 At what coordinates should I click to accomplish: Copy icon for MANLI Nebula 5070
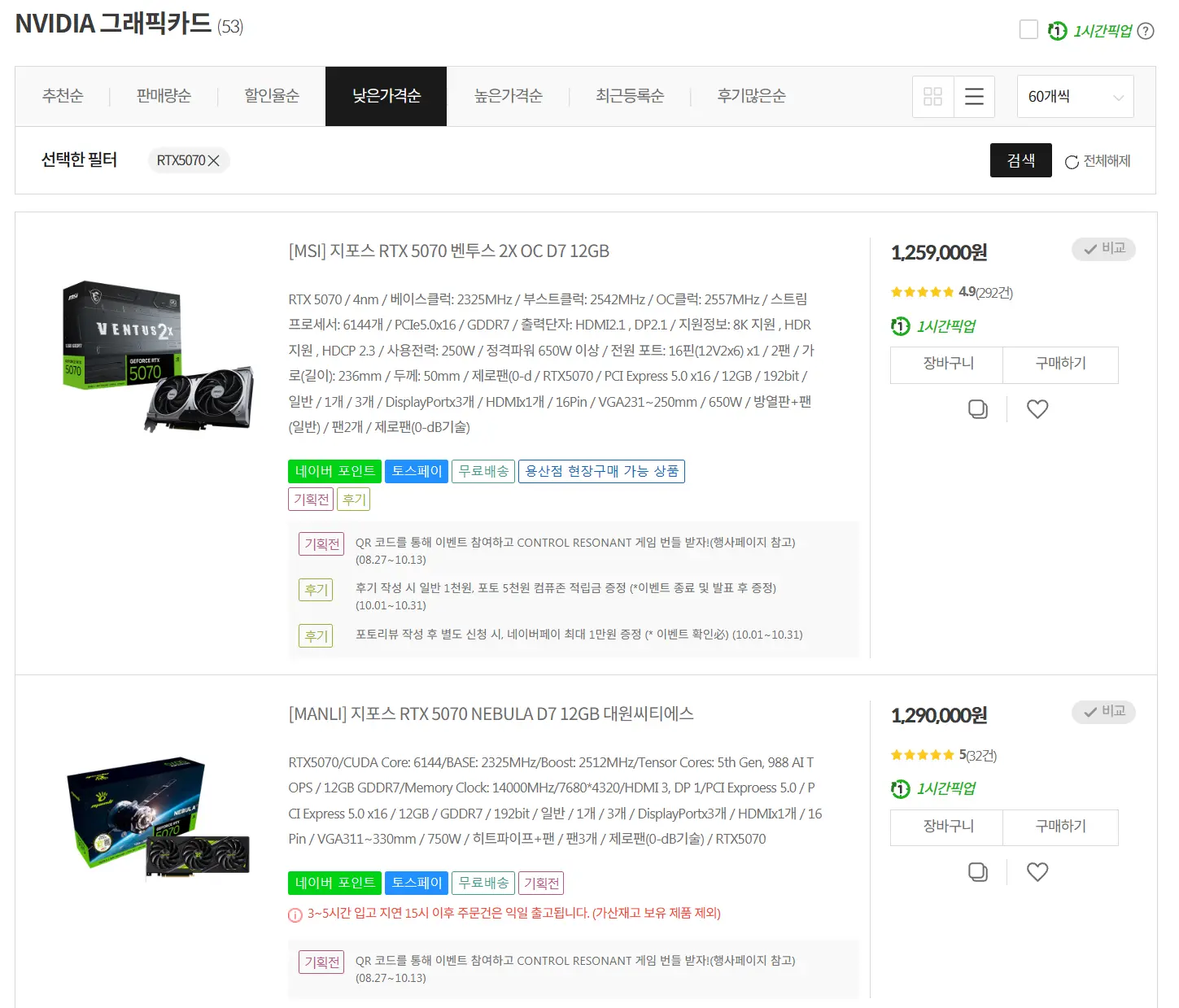[x=977, y=872]
